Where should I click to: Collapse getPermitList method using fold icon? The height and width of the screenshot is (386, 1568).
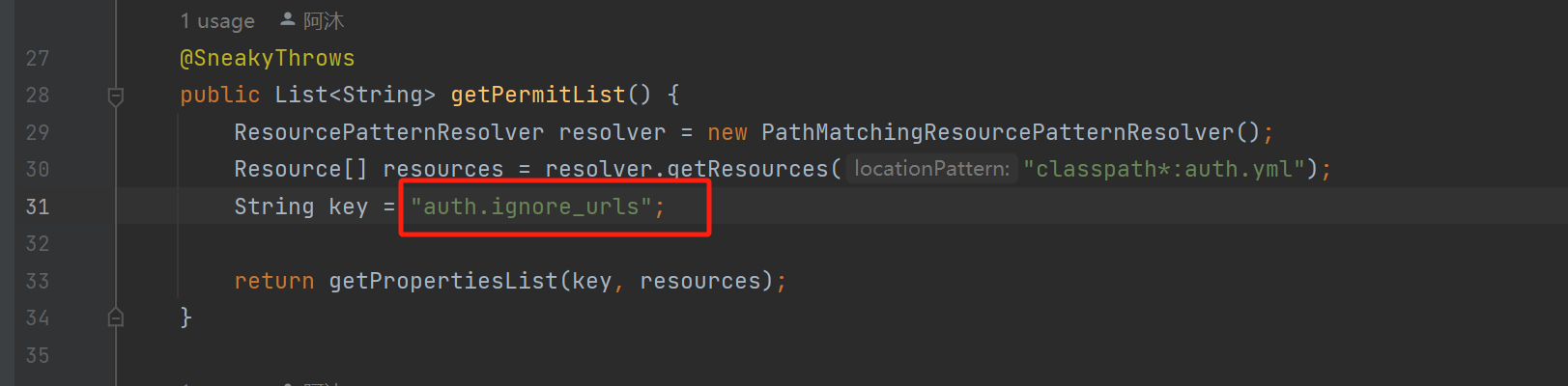pyautogui.click(x=116, y=96)
